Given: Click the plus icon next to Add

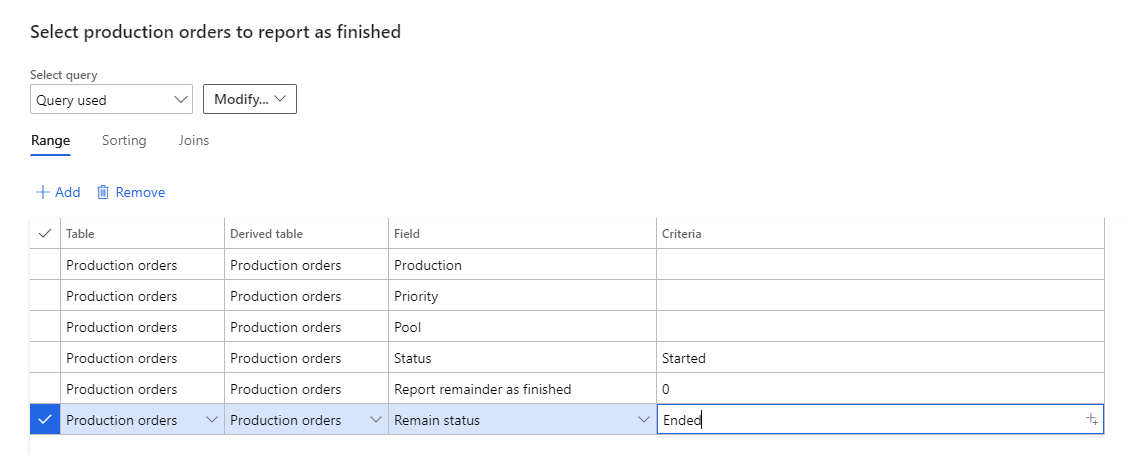Looking at the screenshot, I should coord(42,192).
